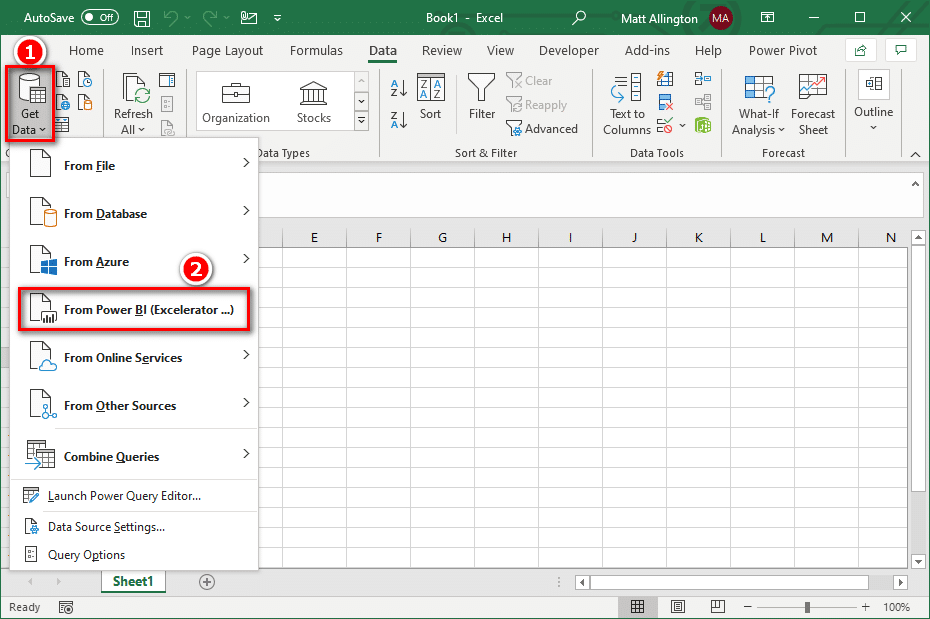Click the Manage Data Model icon
This screenshot has height=619, width=930.
[x=703, y=125]
